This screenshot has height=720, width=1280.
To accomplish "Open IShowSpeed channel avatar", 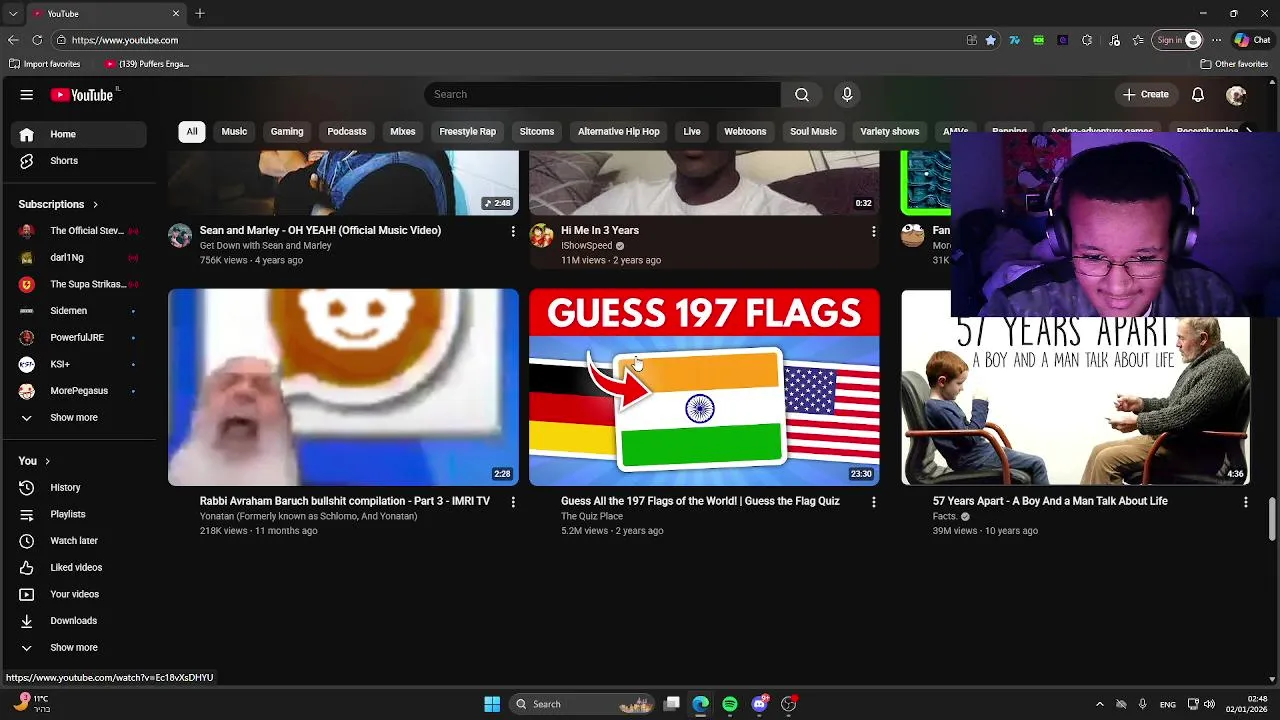I will (541, 236).
